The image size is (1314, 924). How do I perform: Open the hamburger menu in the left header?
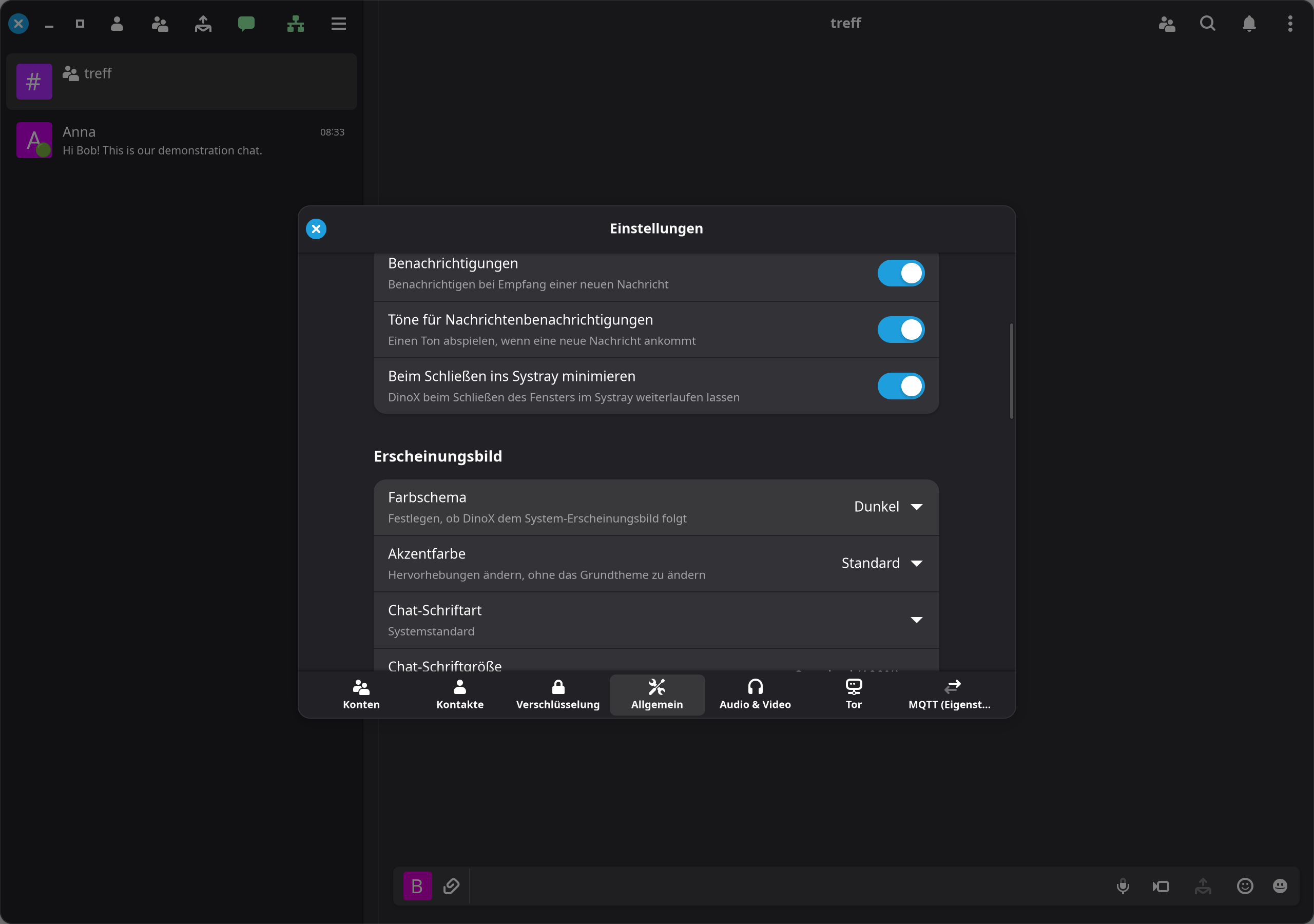pyautogui.click(x=339, y=24)
